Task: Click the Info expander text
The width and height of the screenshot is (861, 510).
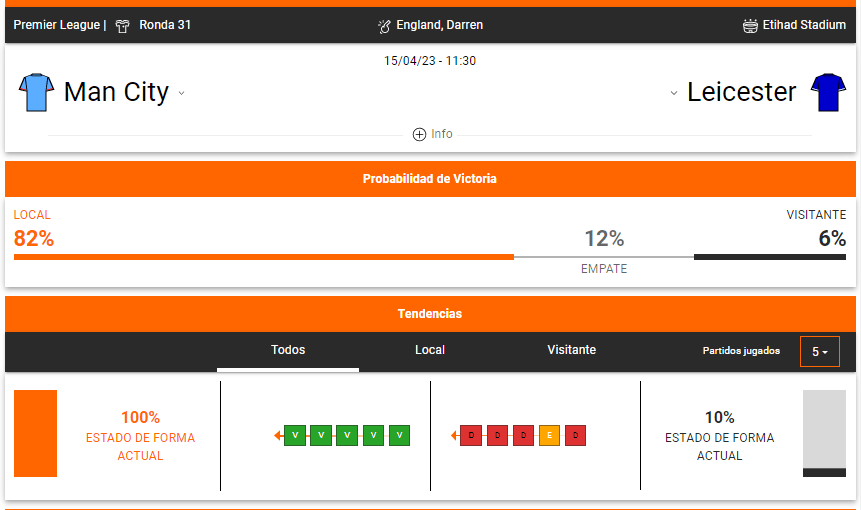Action: point(441,134)
